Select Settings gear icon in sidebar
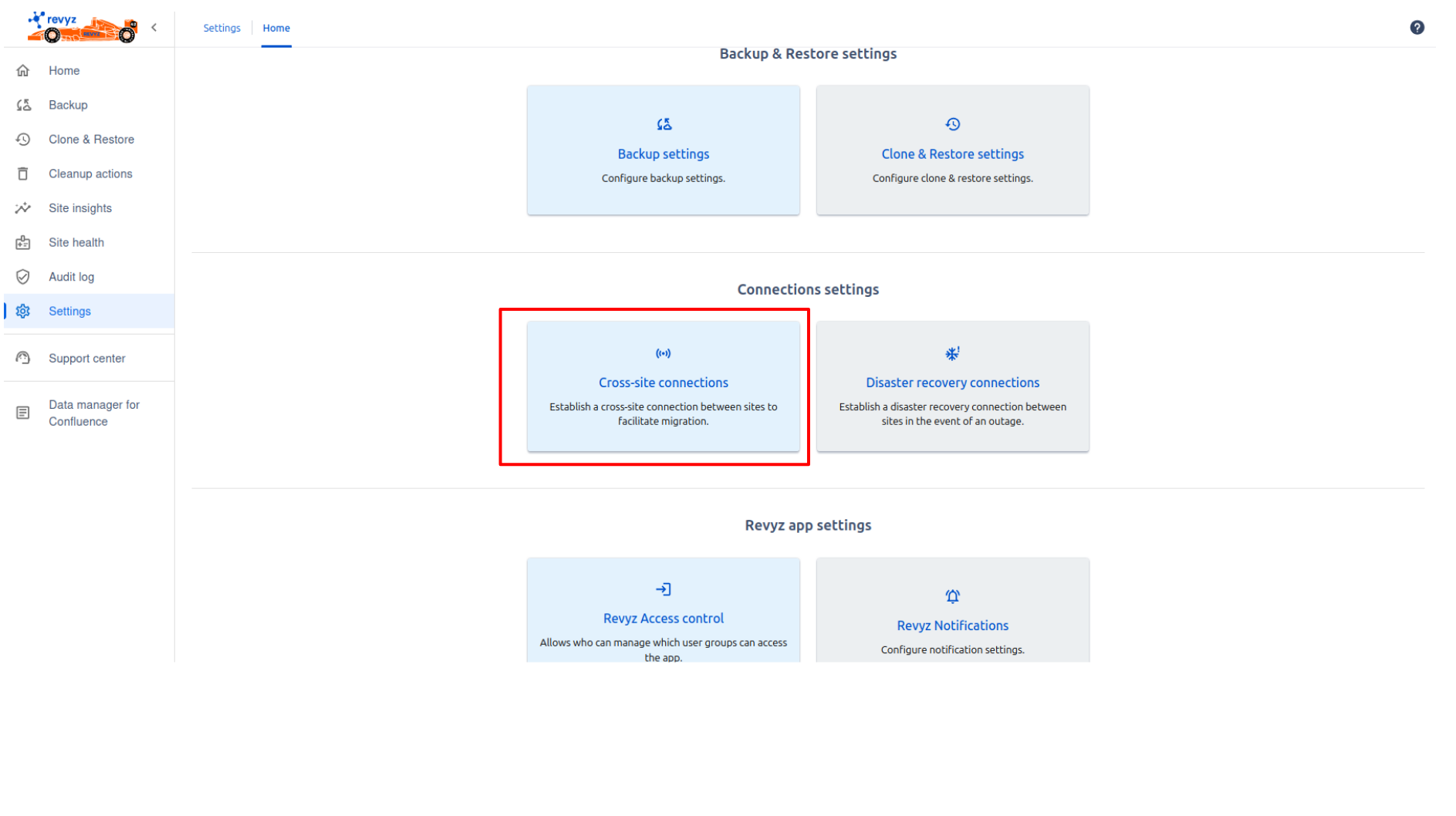 [23, 312]
